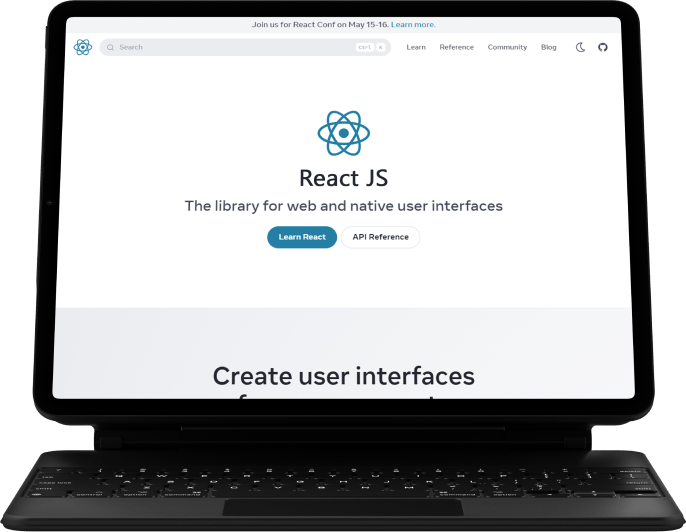Click the large React atom logo
This screenshot has width=686, height=532.
(x=343, y=133)
